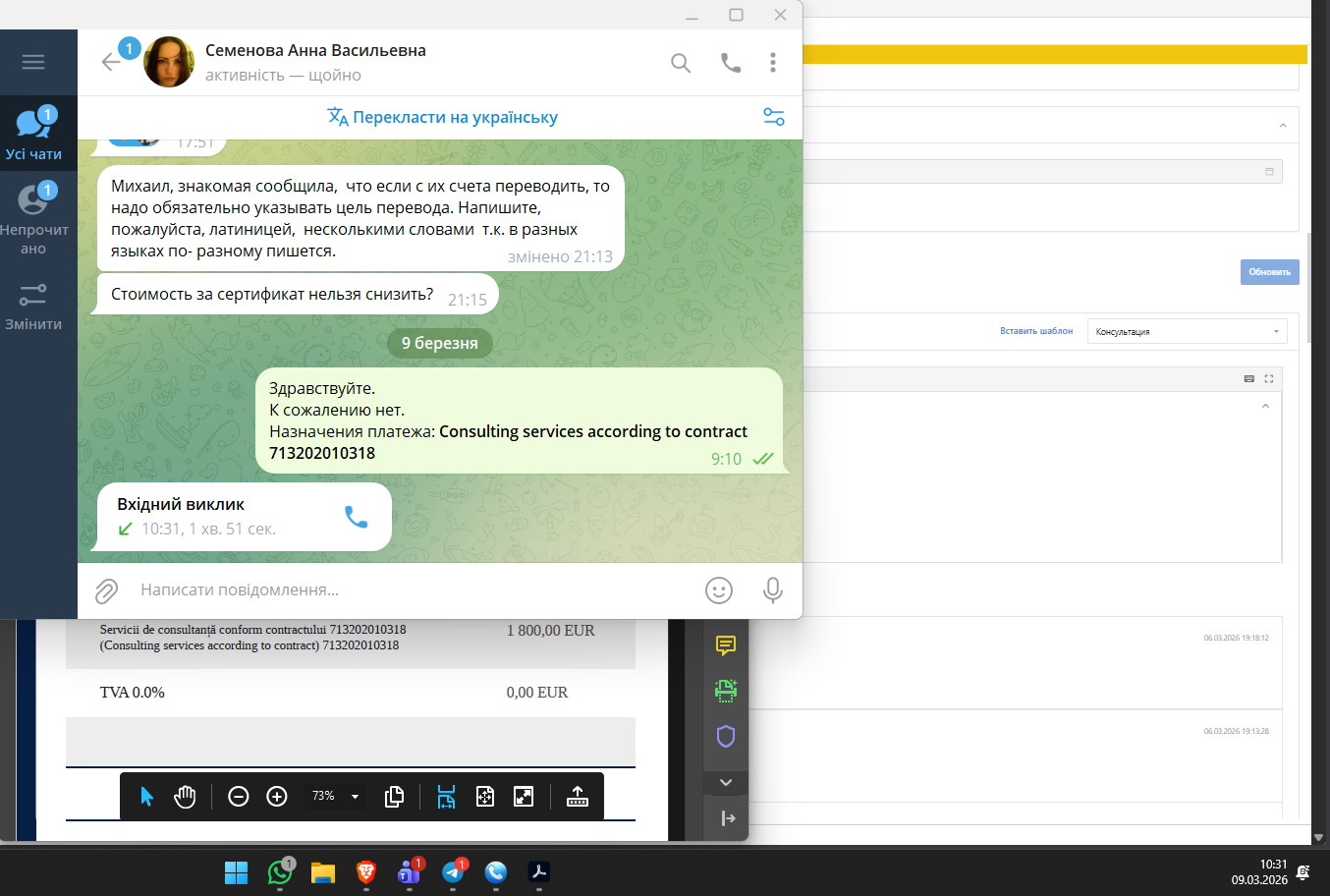Viewport: 1330px width, 896px height.
Task: Open the yellow comment tool in PDF sidebar
Action: (x=726, y=645)
